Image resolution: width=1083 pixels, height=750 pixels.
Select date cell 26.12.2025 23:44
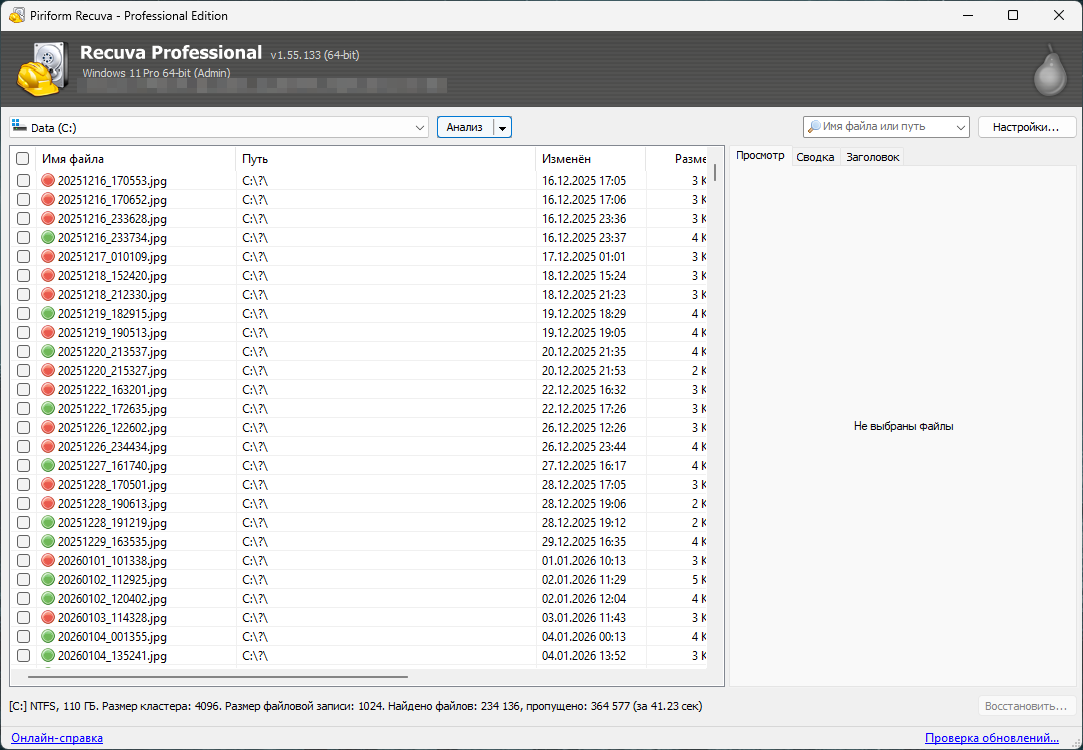584,447
